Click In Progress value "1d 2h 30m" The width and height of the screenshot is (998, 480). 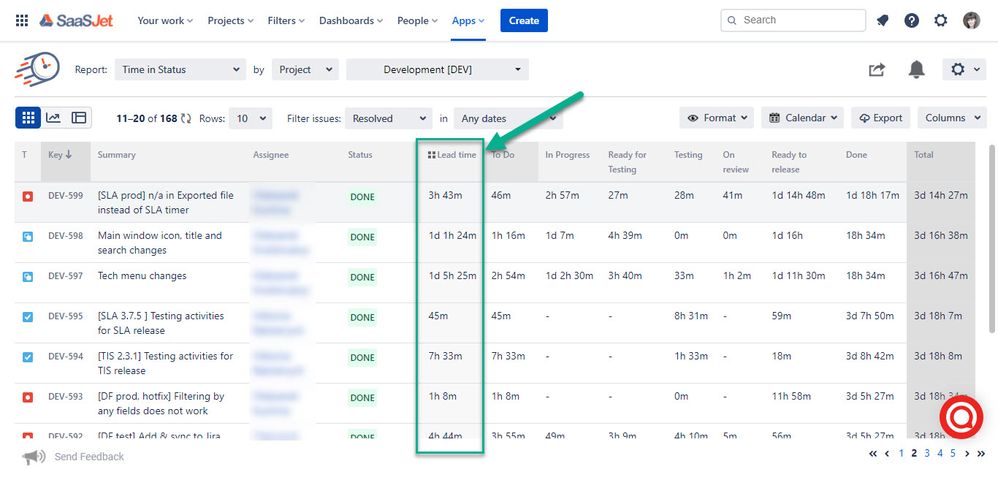[x=570, y=276]
